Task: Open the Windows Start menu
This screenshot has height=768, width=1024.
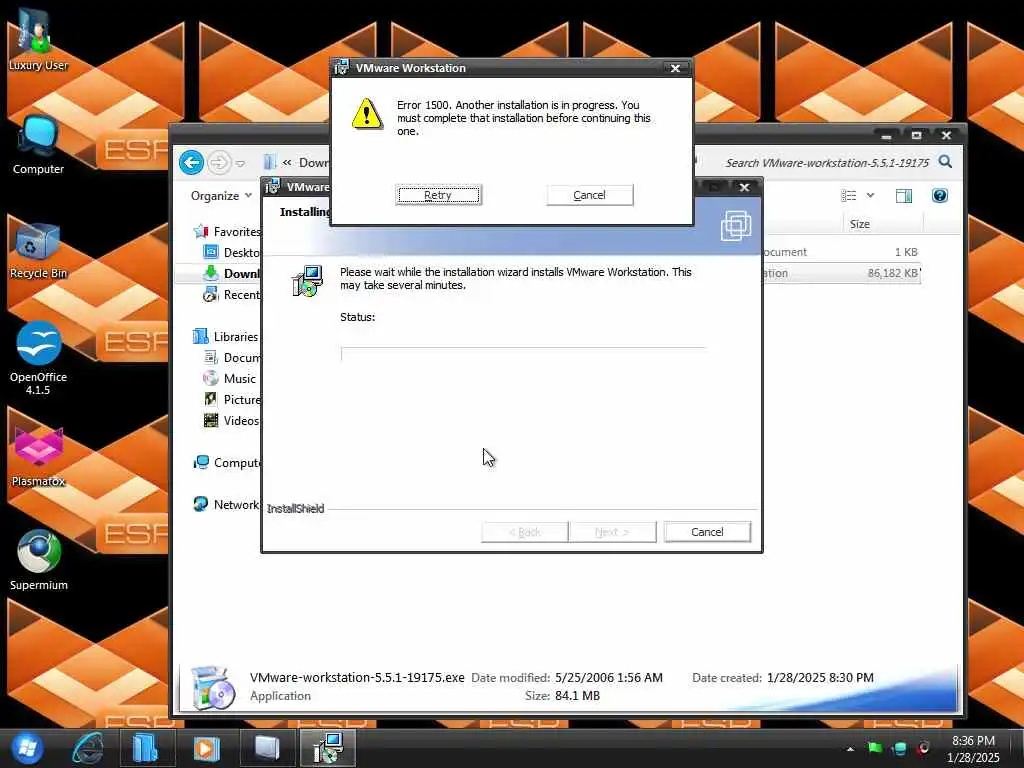Action: pyautogui.click(x=25, y=748)
